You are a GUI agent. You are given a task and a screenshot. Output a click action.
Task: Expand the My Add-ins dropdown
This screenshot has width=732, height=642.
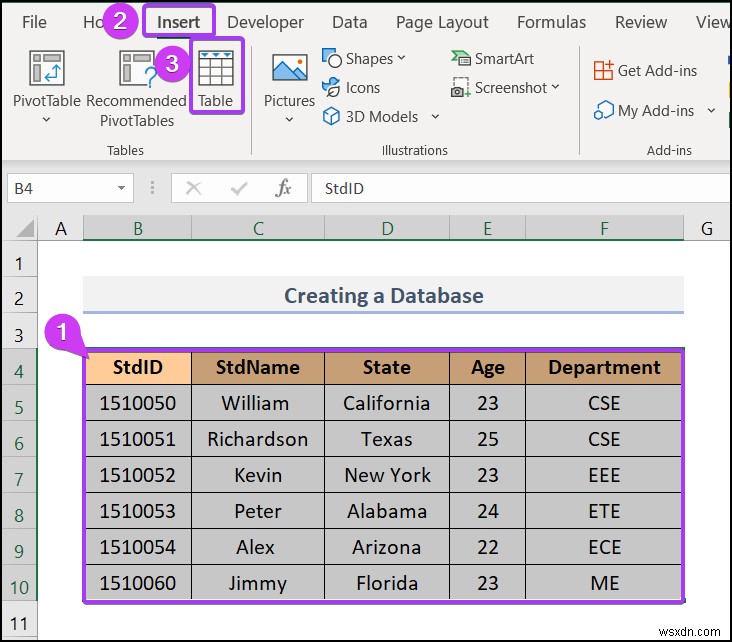pos(711,111)
